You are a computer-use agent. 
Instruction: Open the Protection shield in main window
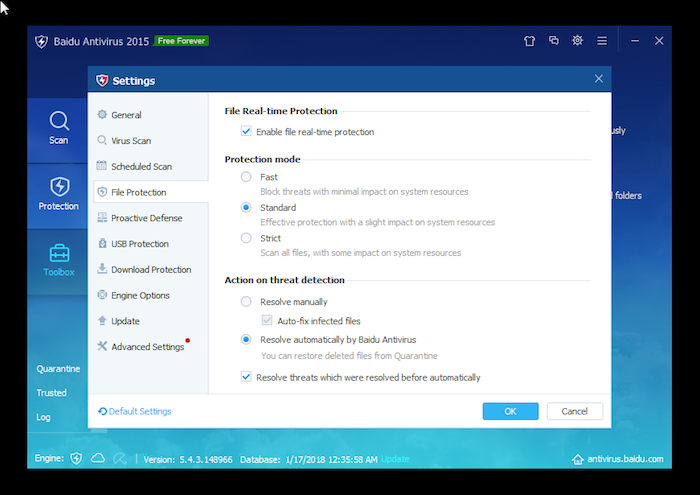pyautogui.click(x=59, y=187)
